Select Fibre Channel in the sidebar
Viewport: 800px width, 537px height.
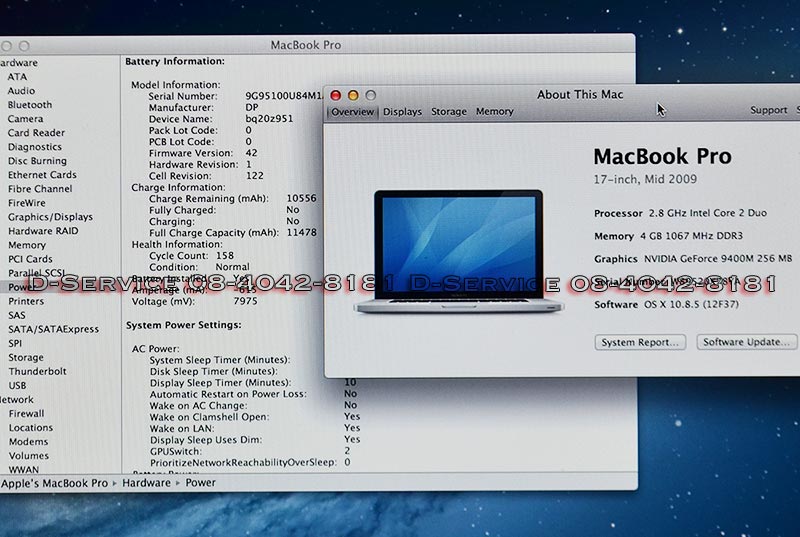click(40, 189)
